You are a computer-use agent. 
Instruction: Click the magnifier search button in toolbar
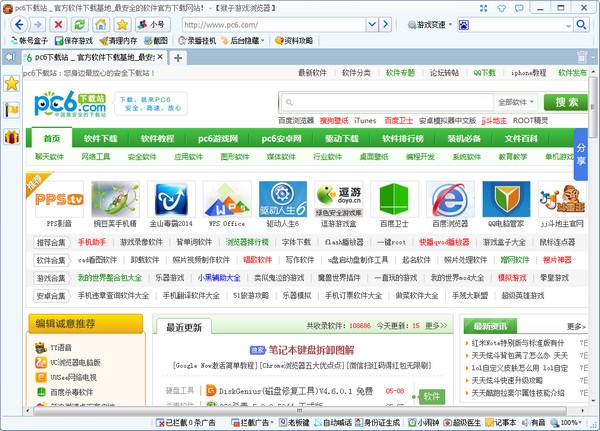(581, 25)
